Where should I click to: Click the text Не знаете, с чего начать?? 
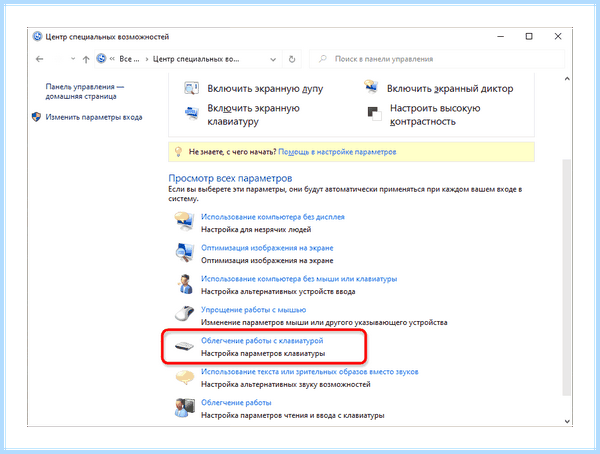[x=232, y=152]
